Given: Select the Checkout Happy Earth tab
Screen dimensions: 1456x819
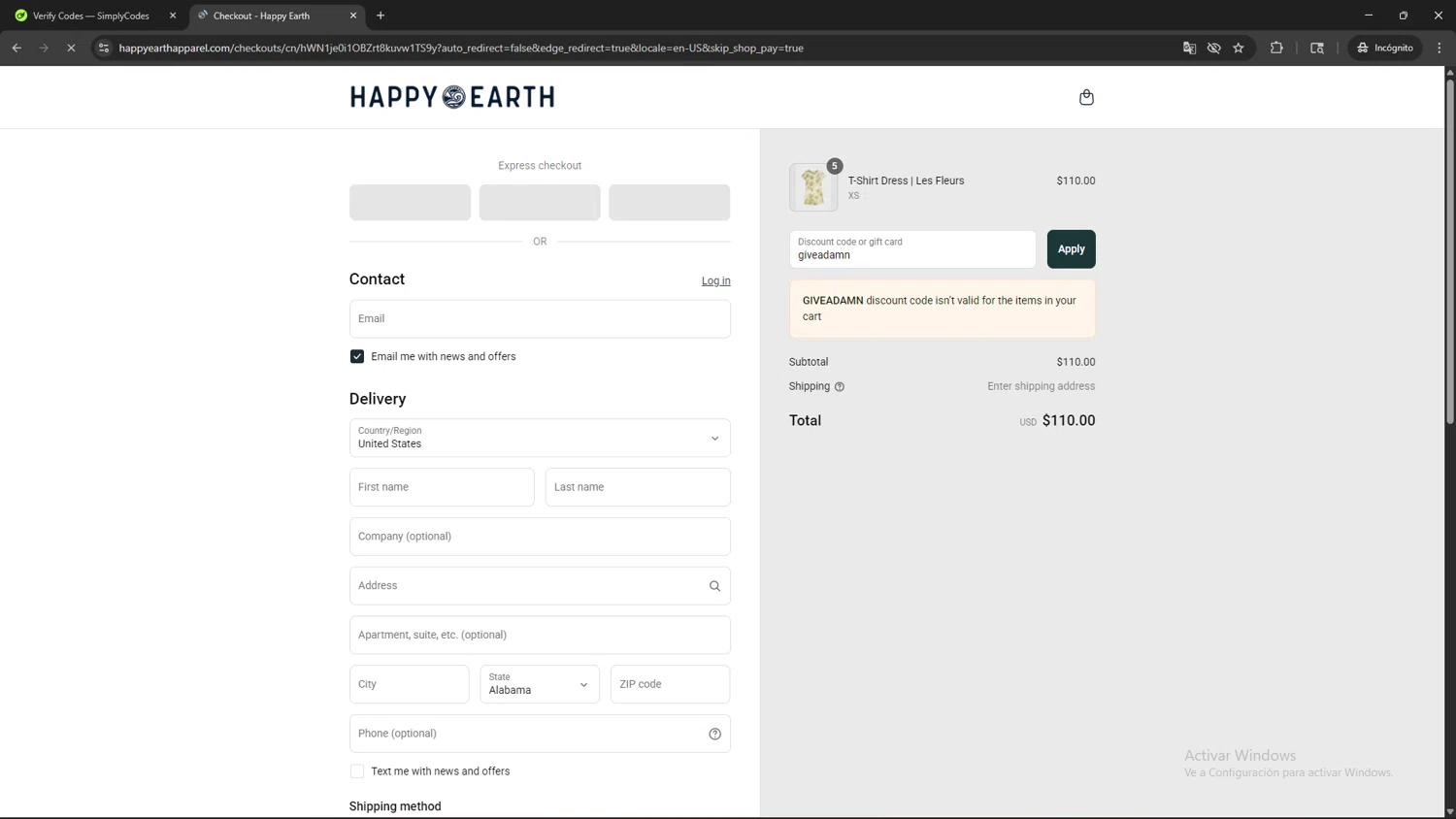Looking at the screenshot, I should 277,16.
